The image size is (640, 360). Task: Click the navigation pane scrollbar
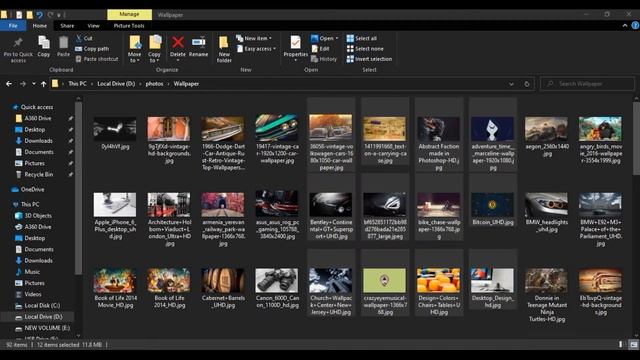[x=78, y=188]
